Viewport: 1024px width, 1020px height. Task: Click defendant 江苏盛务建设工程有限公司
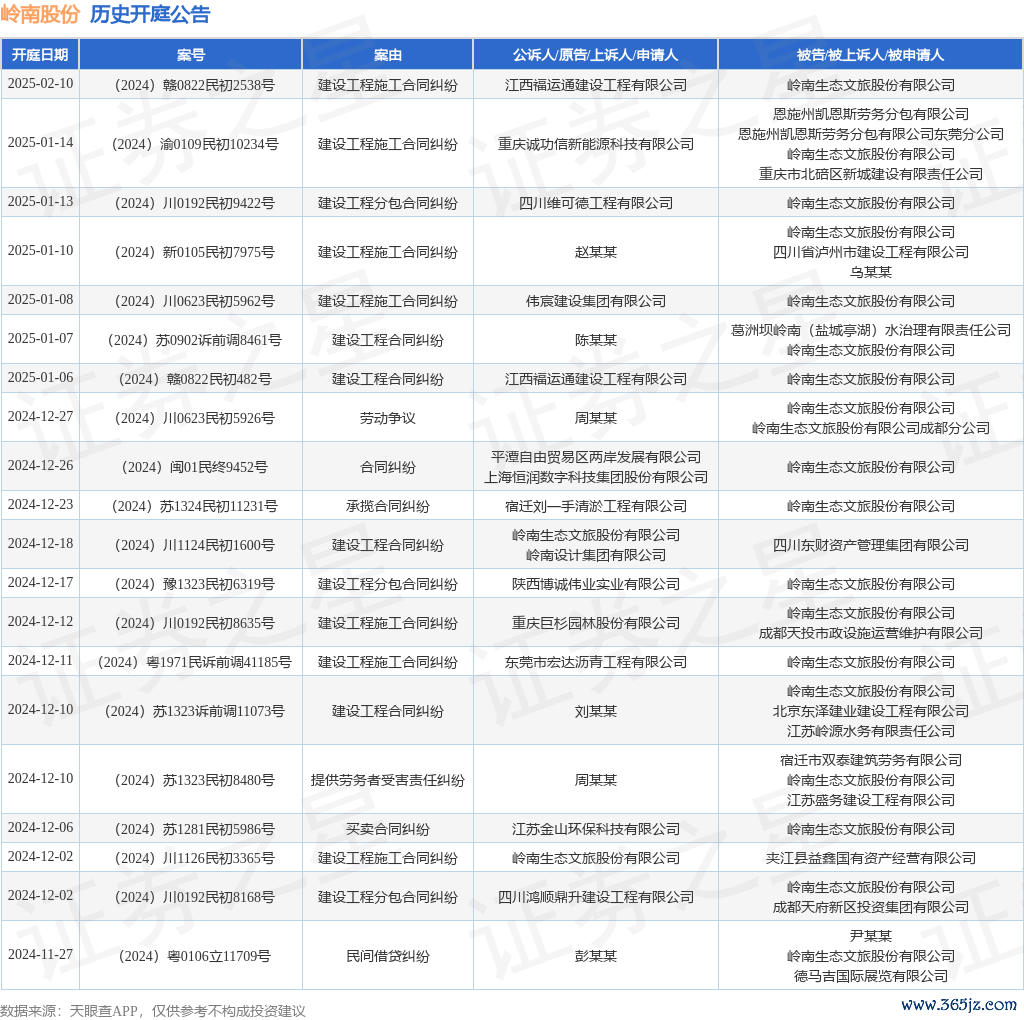click(871, 800)
